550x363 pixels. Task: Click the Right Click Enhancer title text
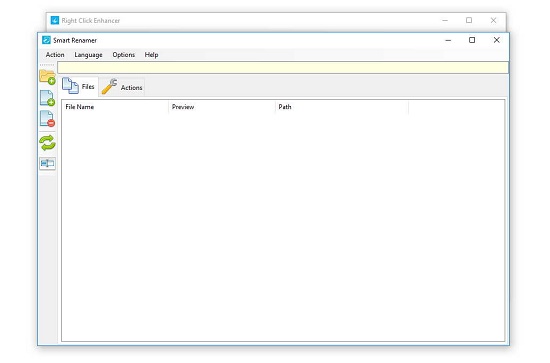coord(90,21)
